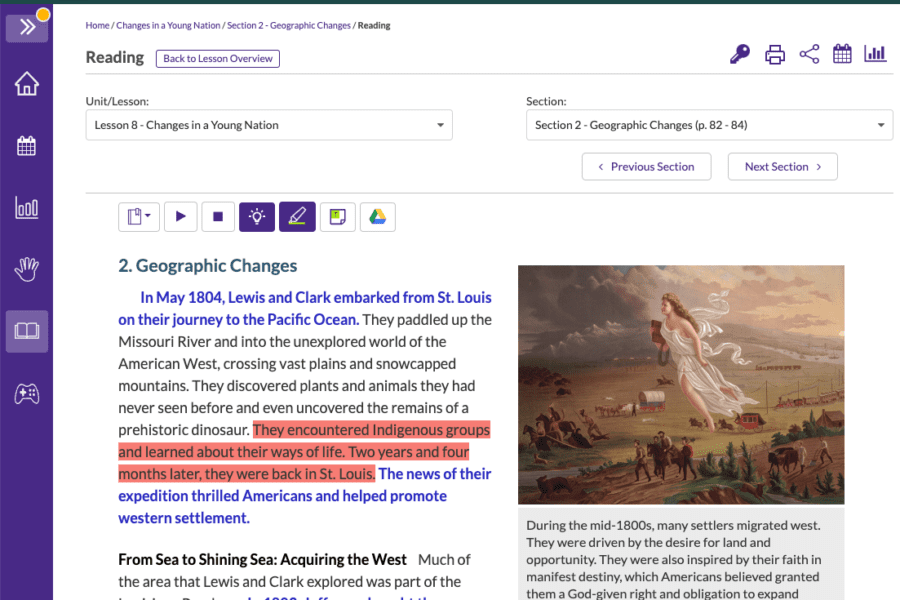Viewport: 900px width, 600px height.
Task: Open the raised hand icon in sidebar
Action: coord(26,269)
